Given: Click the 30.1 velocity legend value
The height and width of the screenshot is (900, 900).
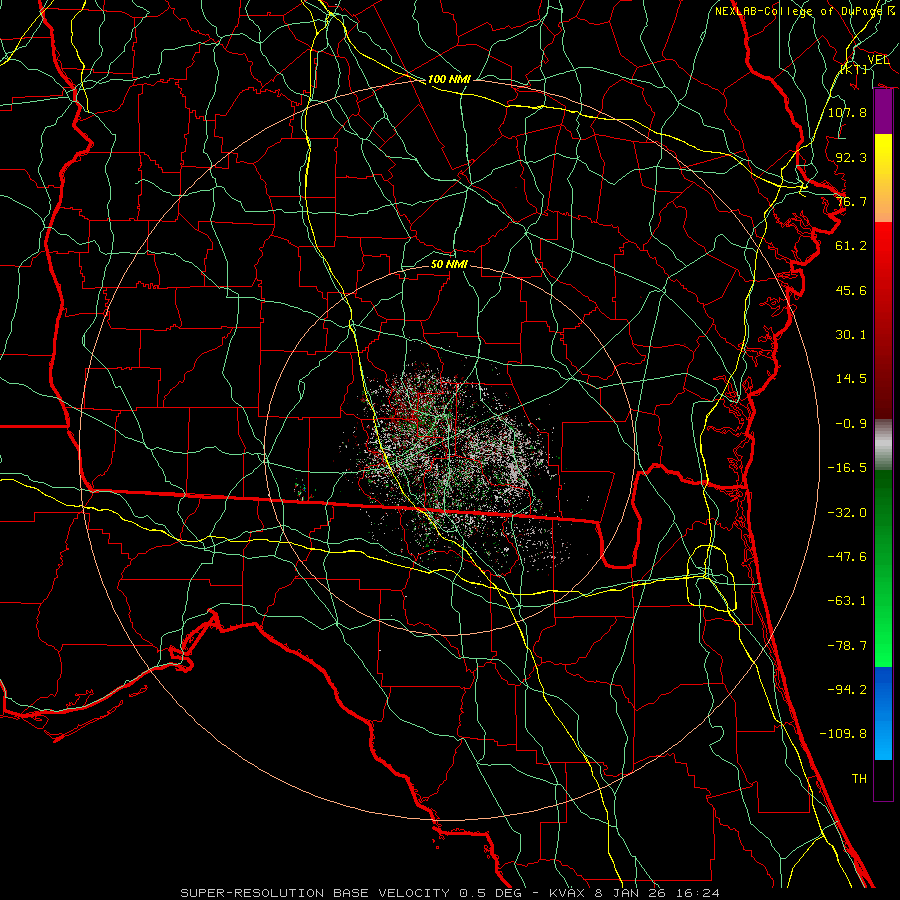Looking at the screenshot, I should (x=851, y=335).
